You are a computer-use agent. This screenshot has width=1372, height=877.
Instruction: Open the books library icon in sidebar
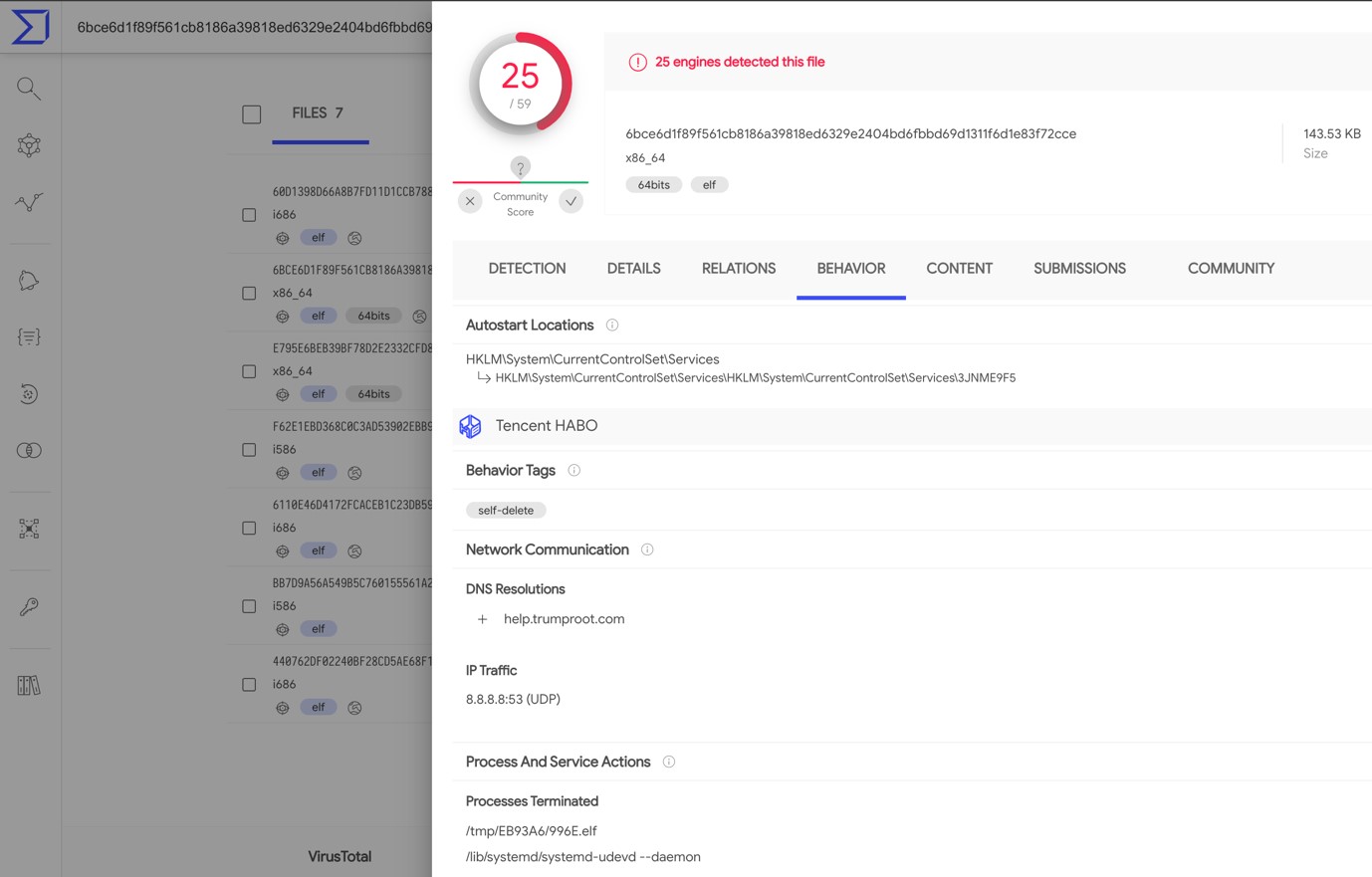click(x=29, y=685)
